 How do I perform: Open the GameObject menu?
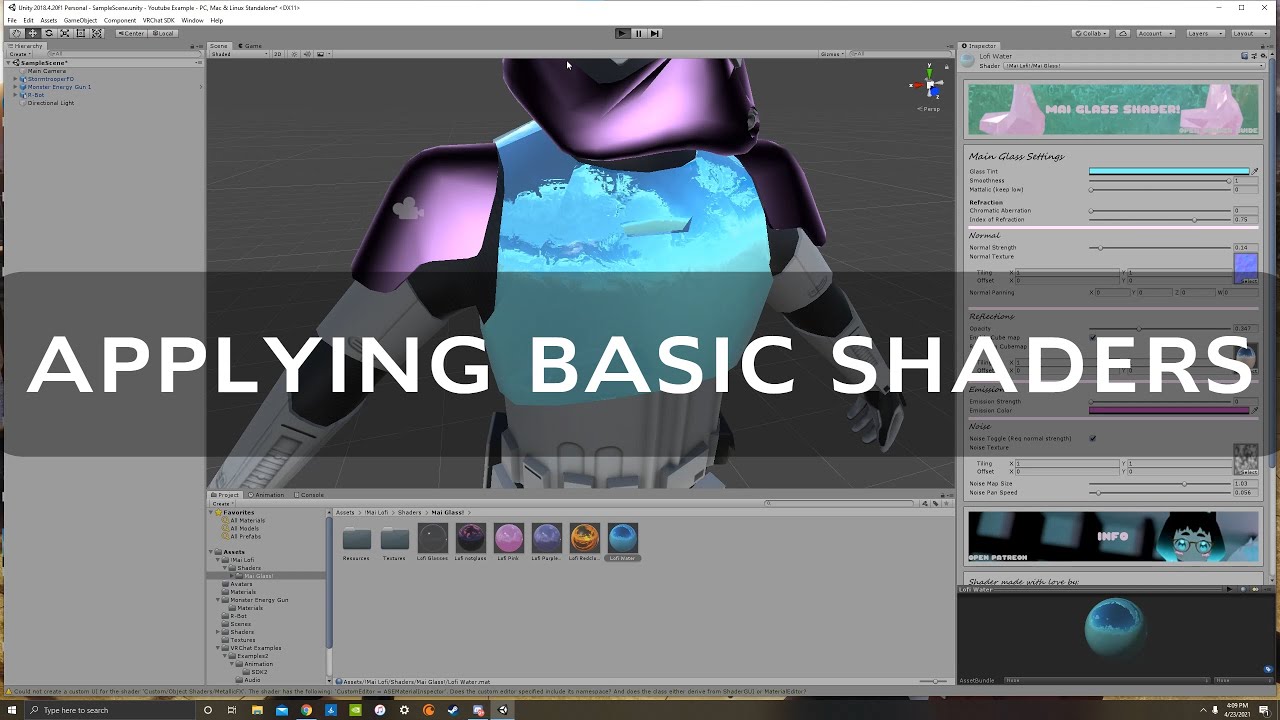tap(80, 20)
